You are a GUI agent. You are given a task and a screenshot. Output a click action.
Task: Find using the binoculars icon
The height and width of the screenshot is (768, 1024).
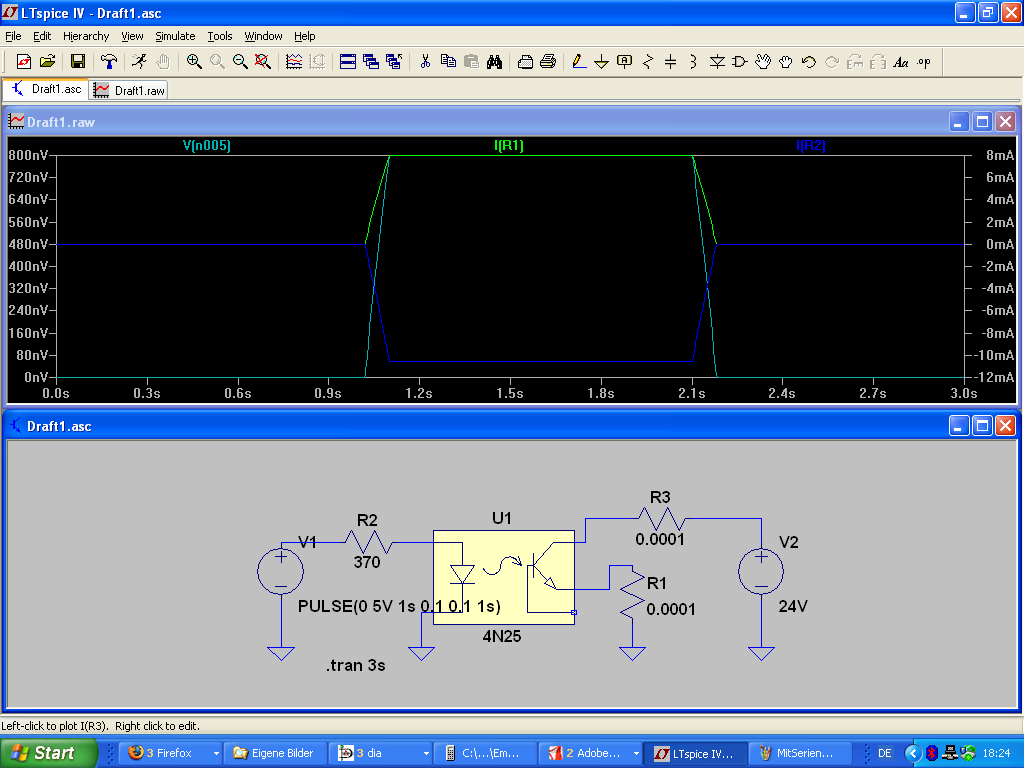494,61
